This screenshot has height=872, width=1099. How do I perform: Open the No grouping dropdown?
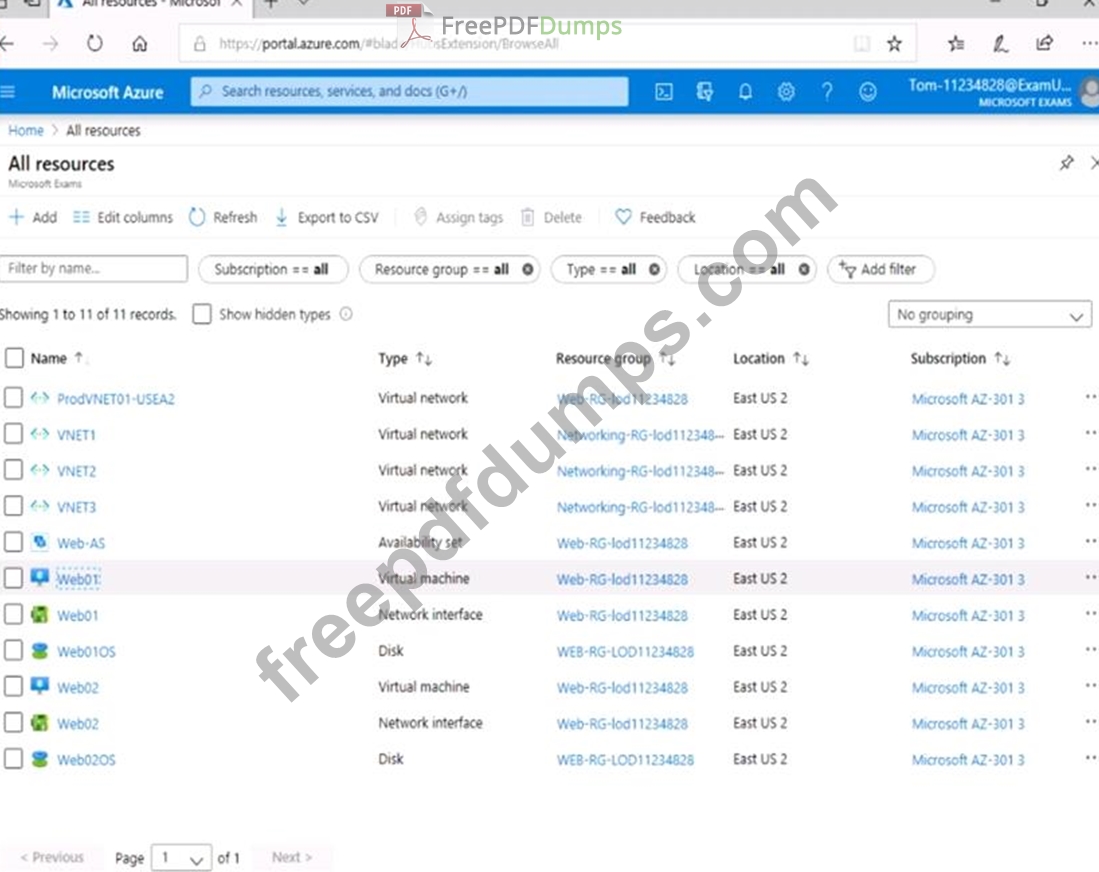click(990, 315)
